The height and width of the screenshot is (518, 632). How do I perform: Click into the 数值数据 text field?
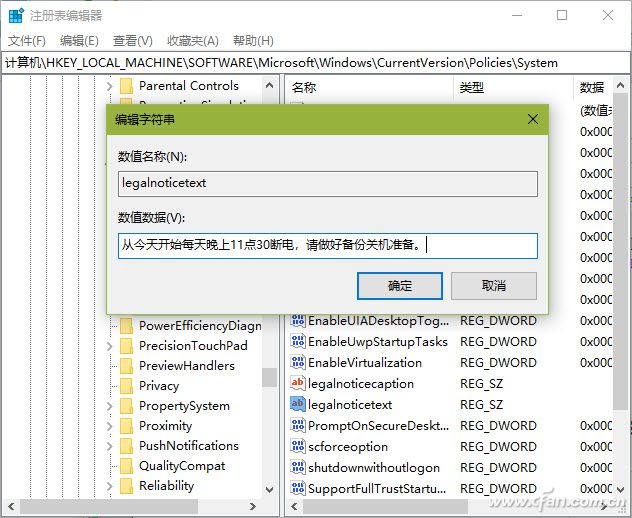point(328,245)
